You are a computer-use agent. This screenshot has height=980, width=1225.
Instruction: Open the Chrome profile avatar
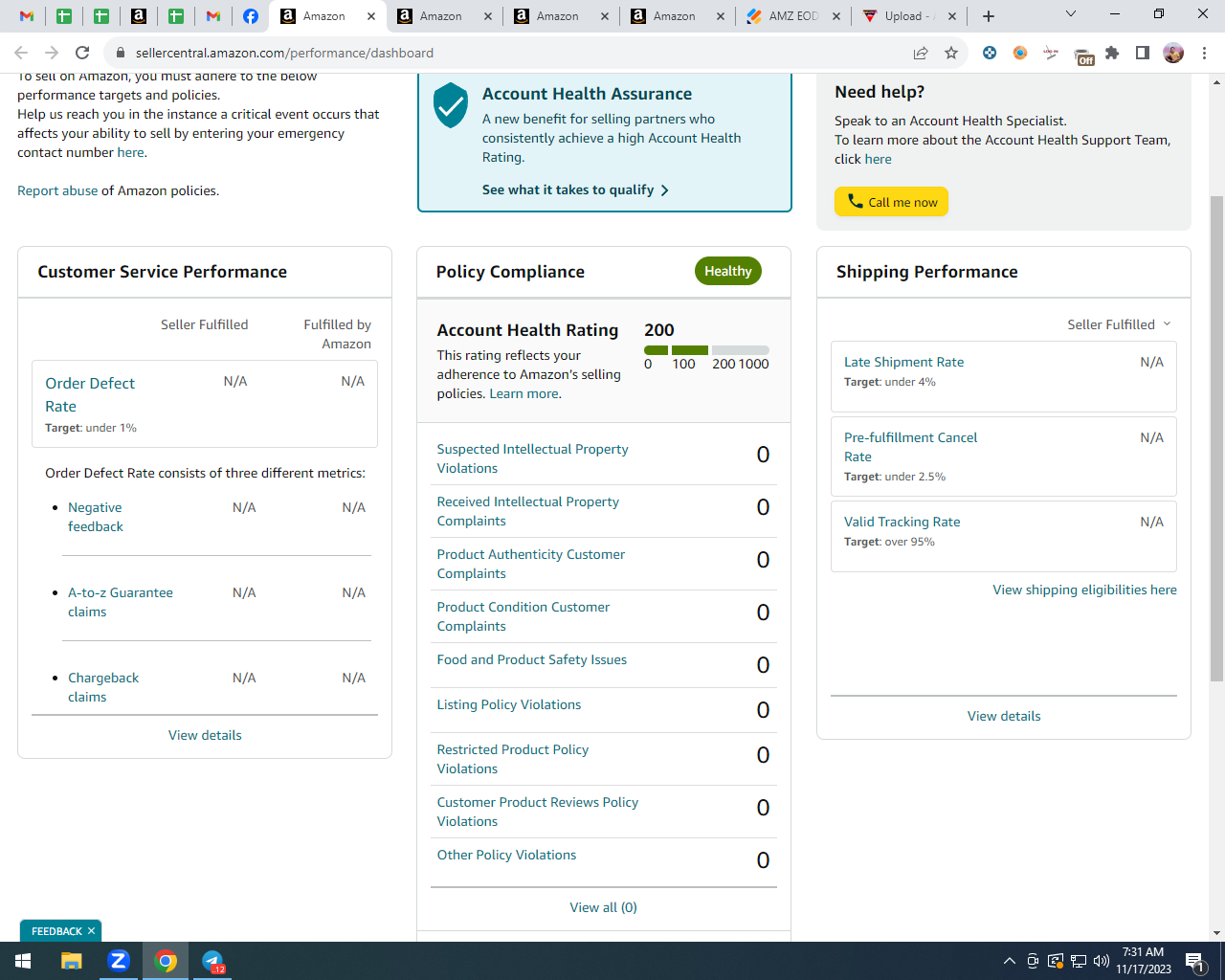click(1173, 53)
